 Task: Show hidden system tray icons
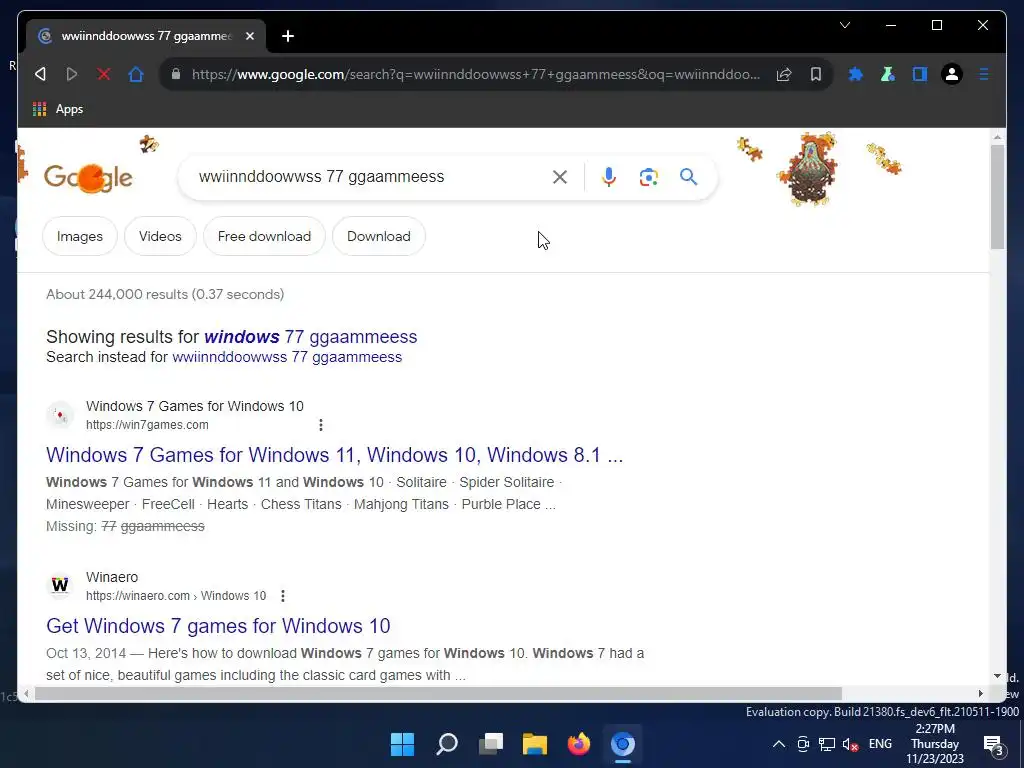[x=778, y=744]
